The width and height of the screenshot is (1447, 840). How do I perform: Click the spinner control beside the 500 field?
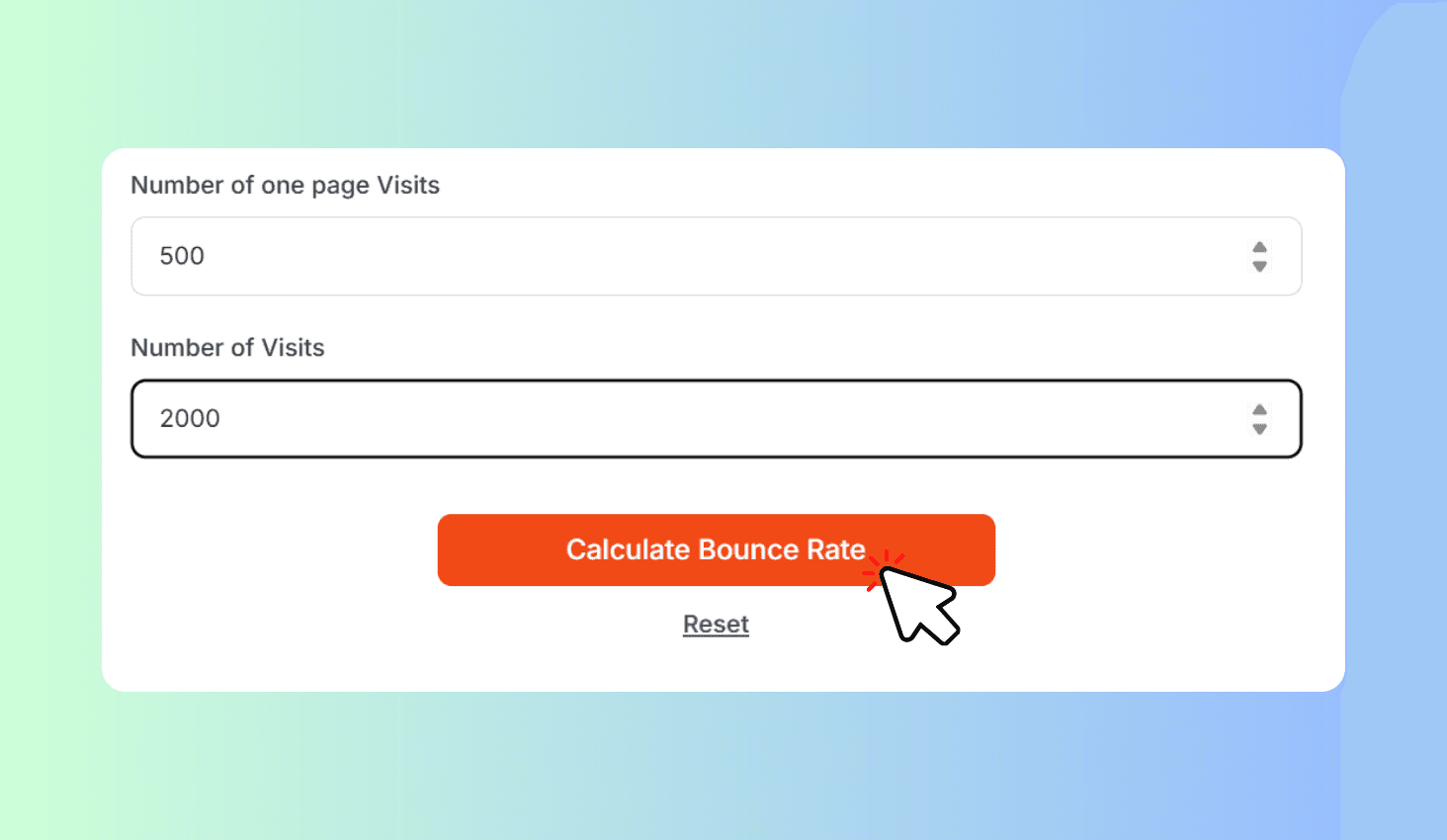pyautogui.click(x=1259, y=256)
